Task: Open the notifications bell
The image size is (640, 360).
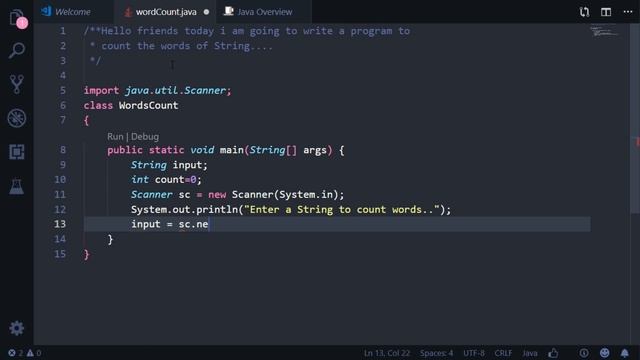Action: (x=624, y=353)
